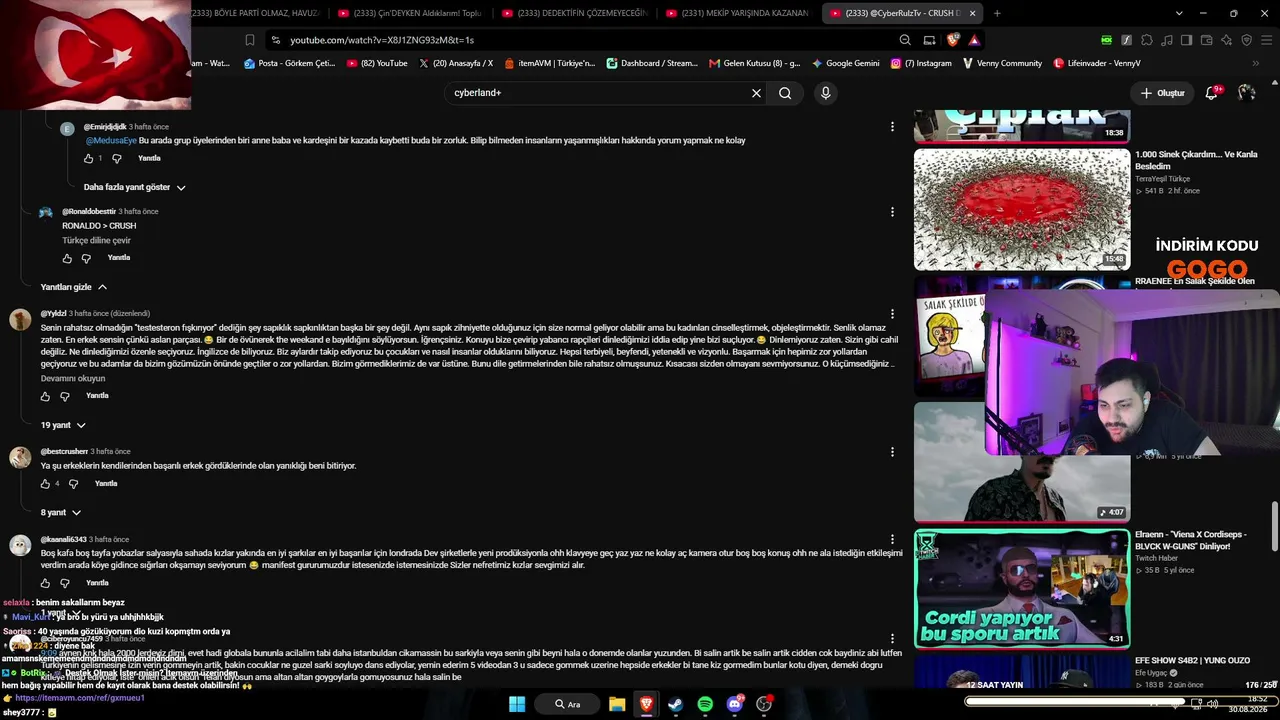This screenshot has height=720, width=1280.
Task: Open options menu for @Ronaldobesttir comment
Action: 892,212
